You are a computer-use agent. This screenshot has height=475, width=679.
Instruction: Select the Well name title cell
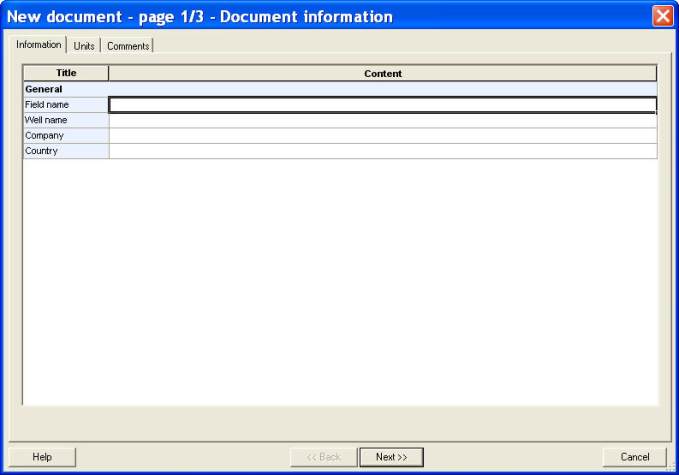(x=66, y=120)
